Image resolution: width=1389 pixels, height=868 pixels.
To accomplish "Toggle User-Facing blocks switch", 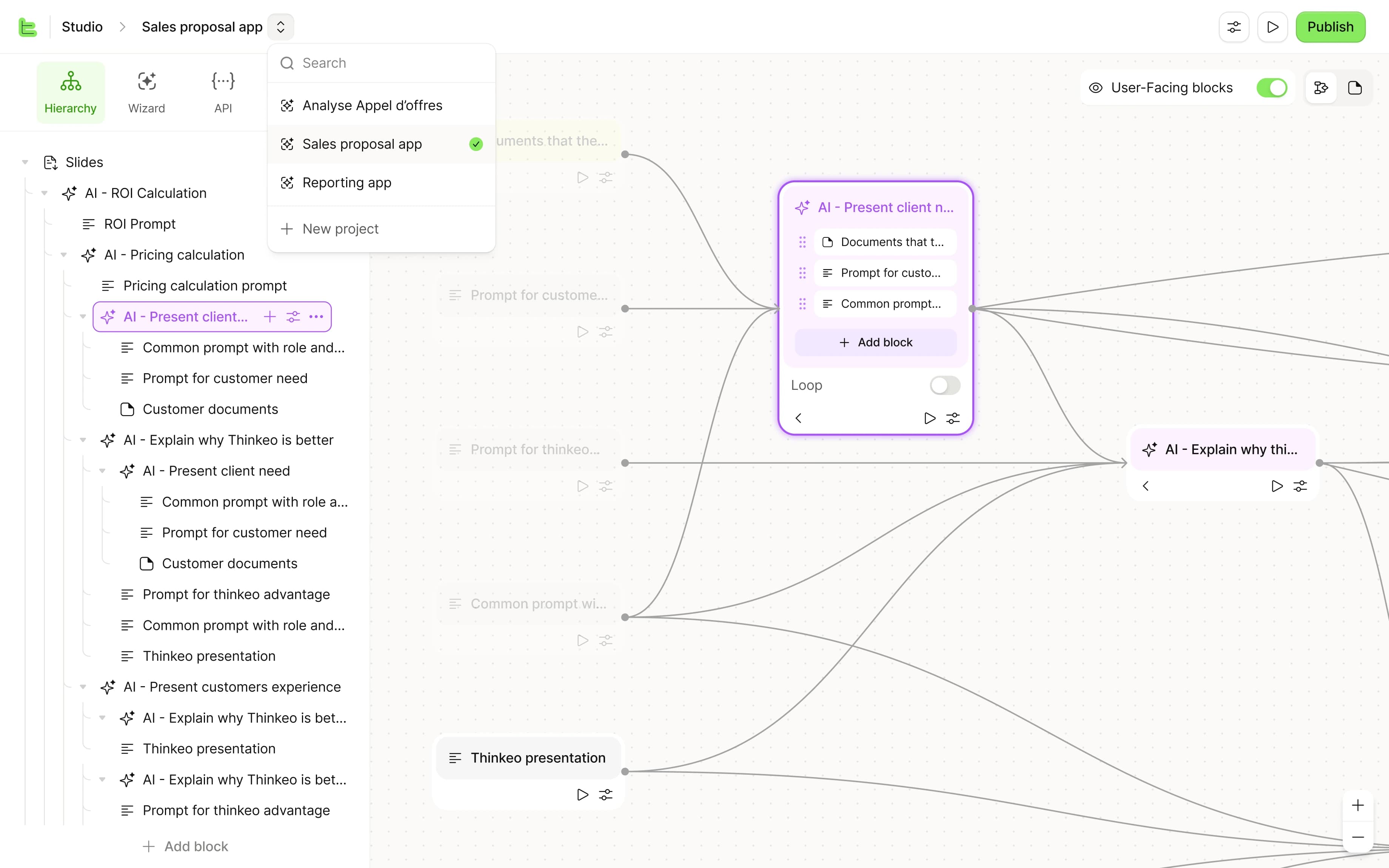I will tap(1271, 88).
